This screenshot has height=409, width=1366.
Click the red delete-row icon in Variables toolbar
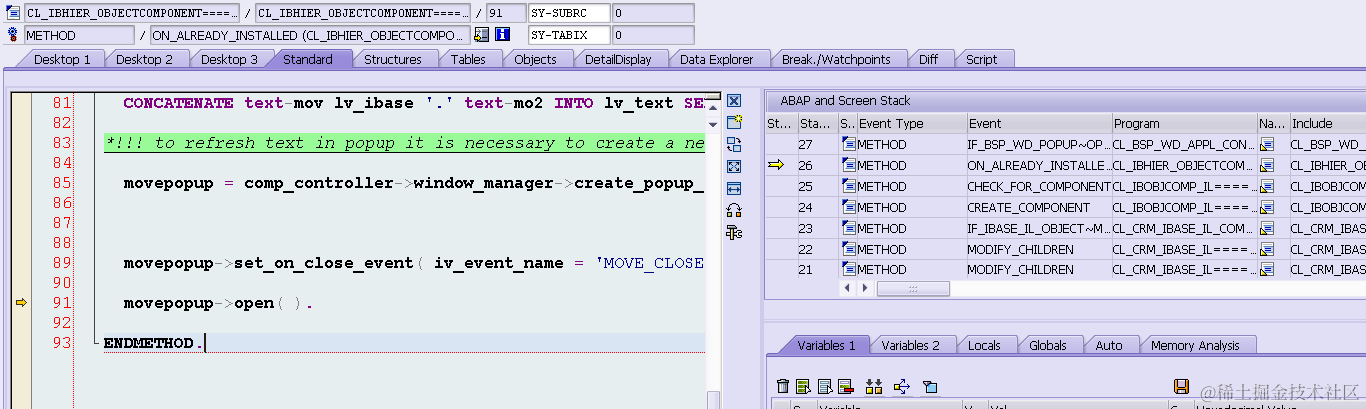(x=845, y=386)
